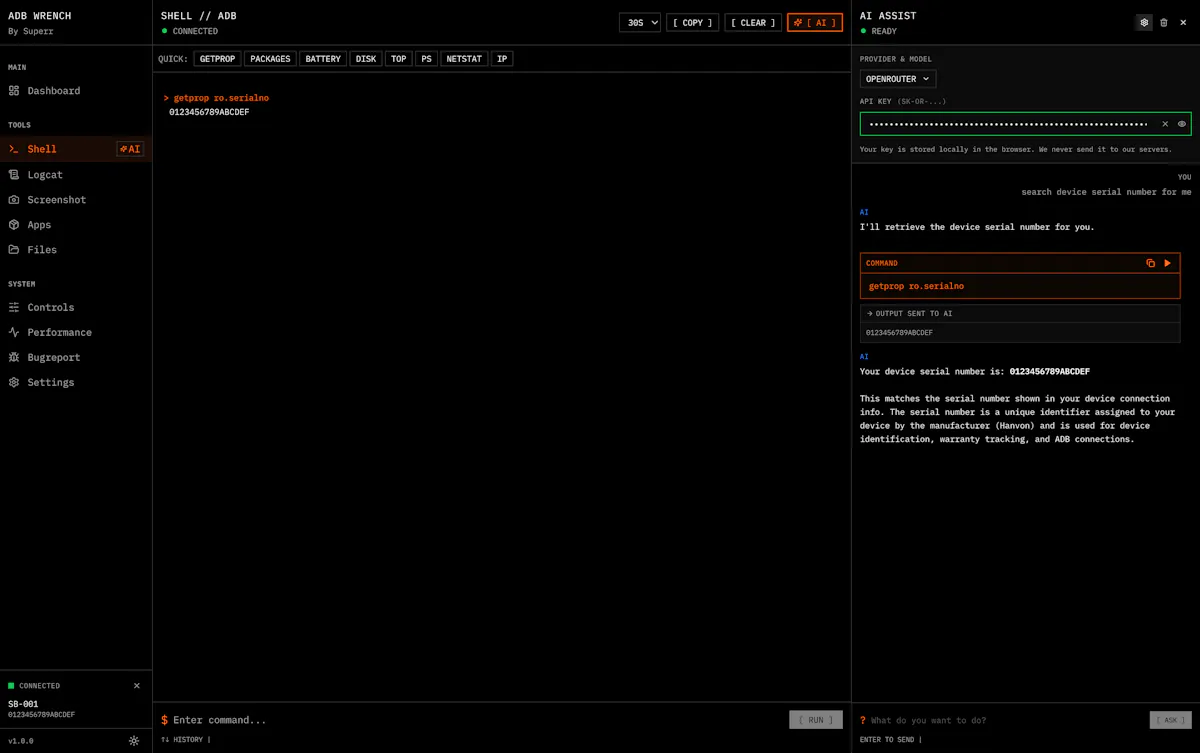Image resolution: width=1200 pixels, height=753 pixels.
Task: Disconnect device with the X icon
Action: pyautogui.click(x=137, y=686)
